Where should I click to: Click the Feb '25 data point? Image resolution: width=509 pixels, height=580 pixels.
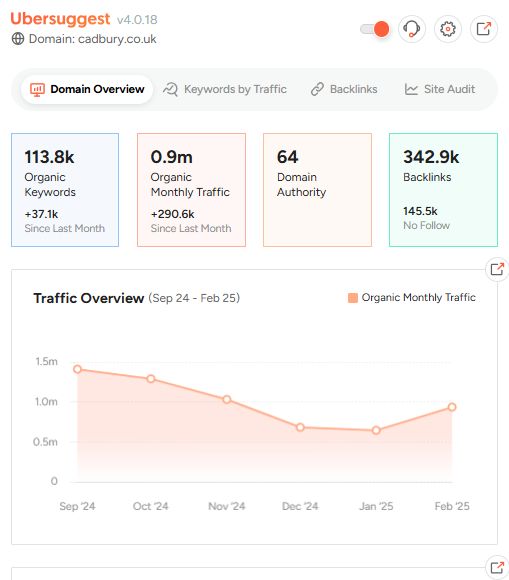pos(452,407)
